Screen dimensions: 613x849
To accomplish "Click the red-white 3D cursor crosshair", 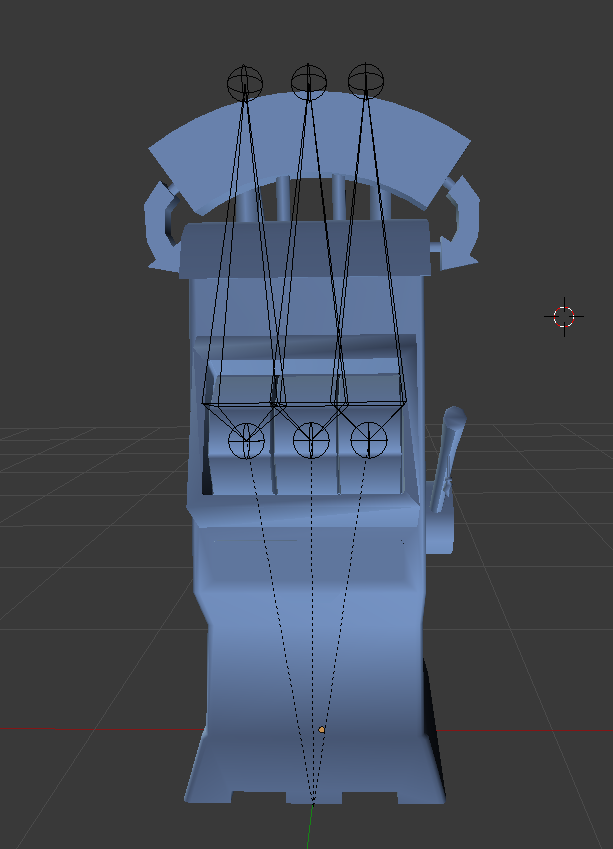I will 564,317.
